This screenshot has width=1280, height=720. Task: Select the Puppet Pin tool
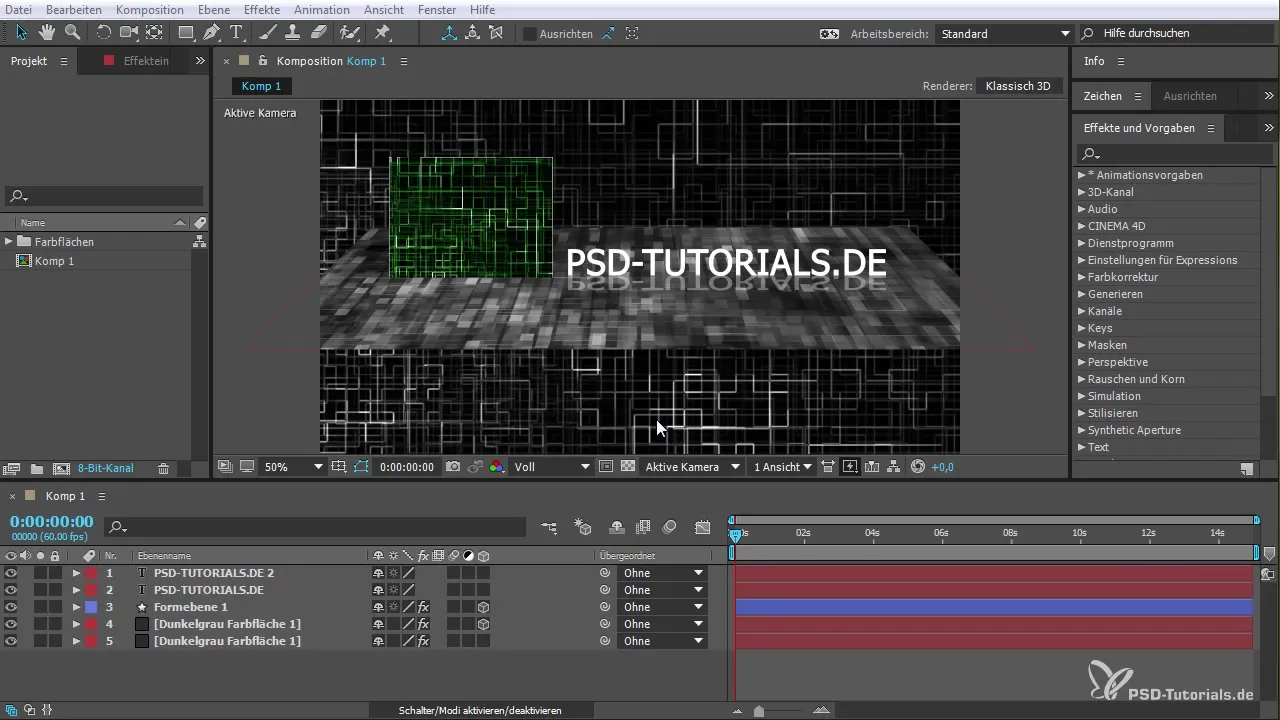pyautogui.click(x=383, y=33)
